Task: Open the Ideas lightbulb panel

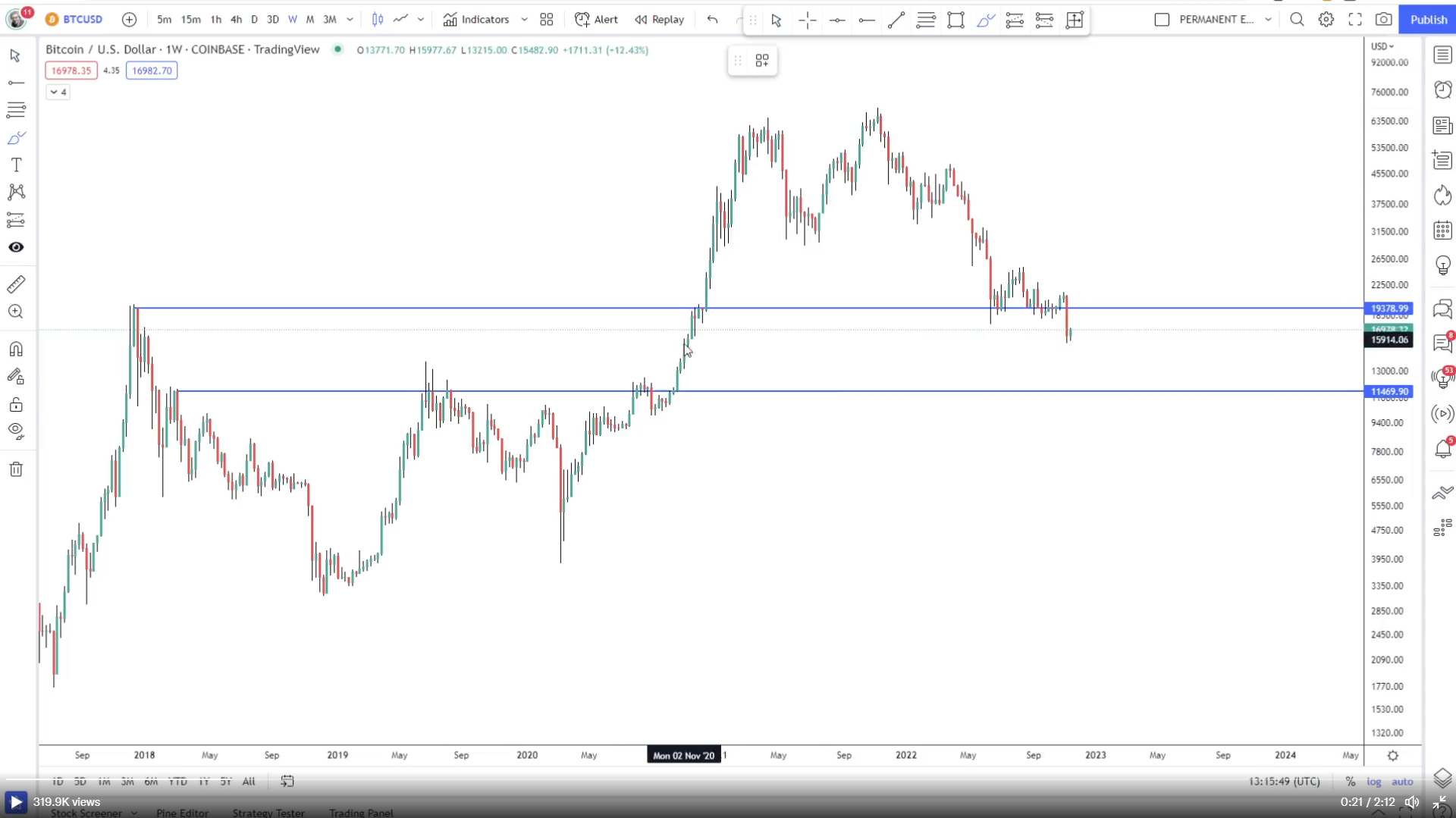Action: point(1442,265)
